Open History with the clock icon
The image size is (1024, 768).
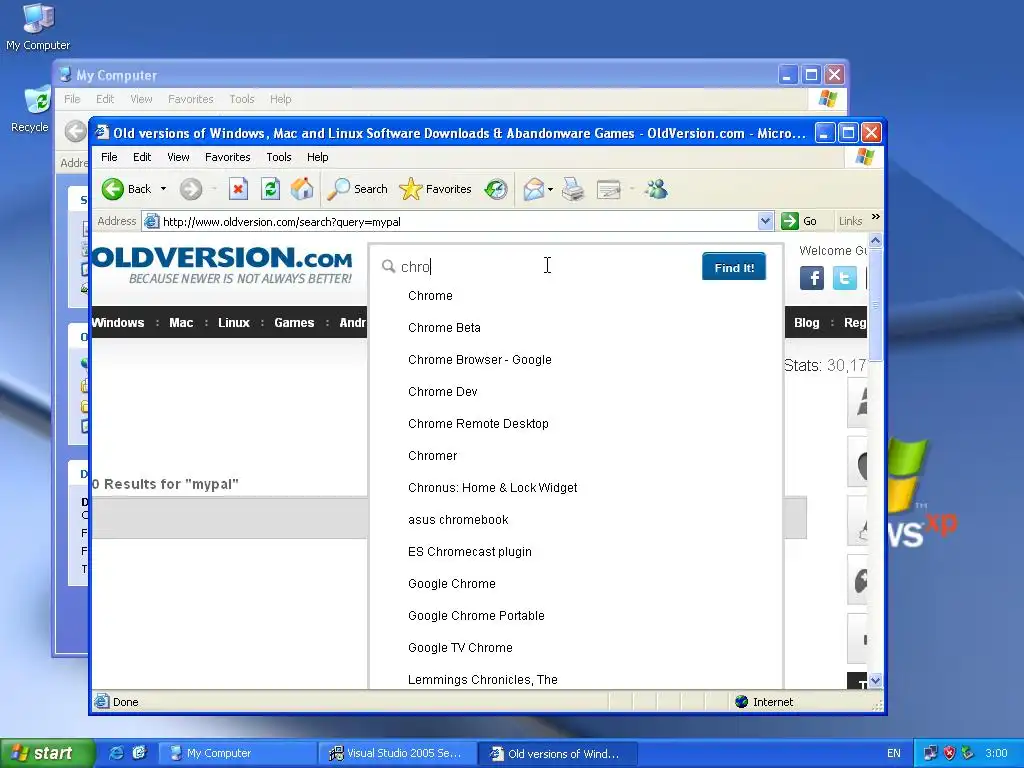[496, 189]
